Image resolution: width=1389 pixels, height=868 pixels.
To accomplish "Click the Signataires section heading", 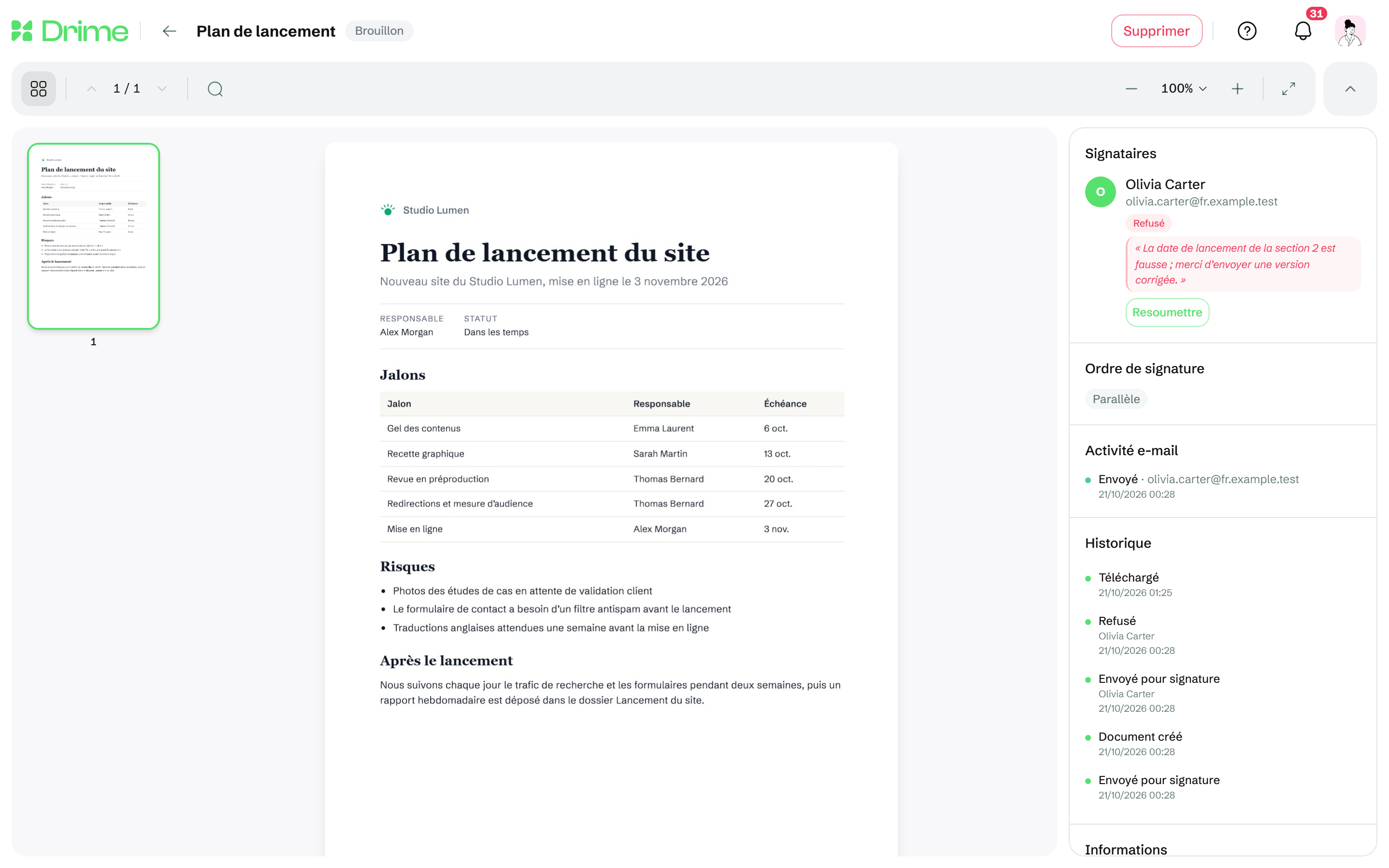I will 1120,153.
